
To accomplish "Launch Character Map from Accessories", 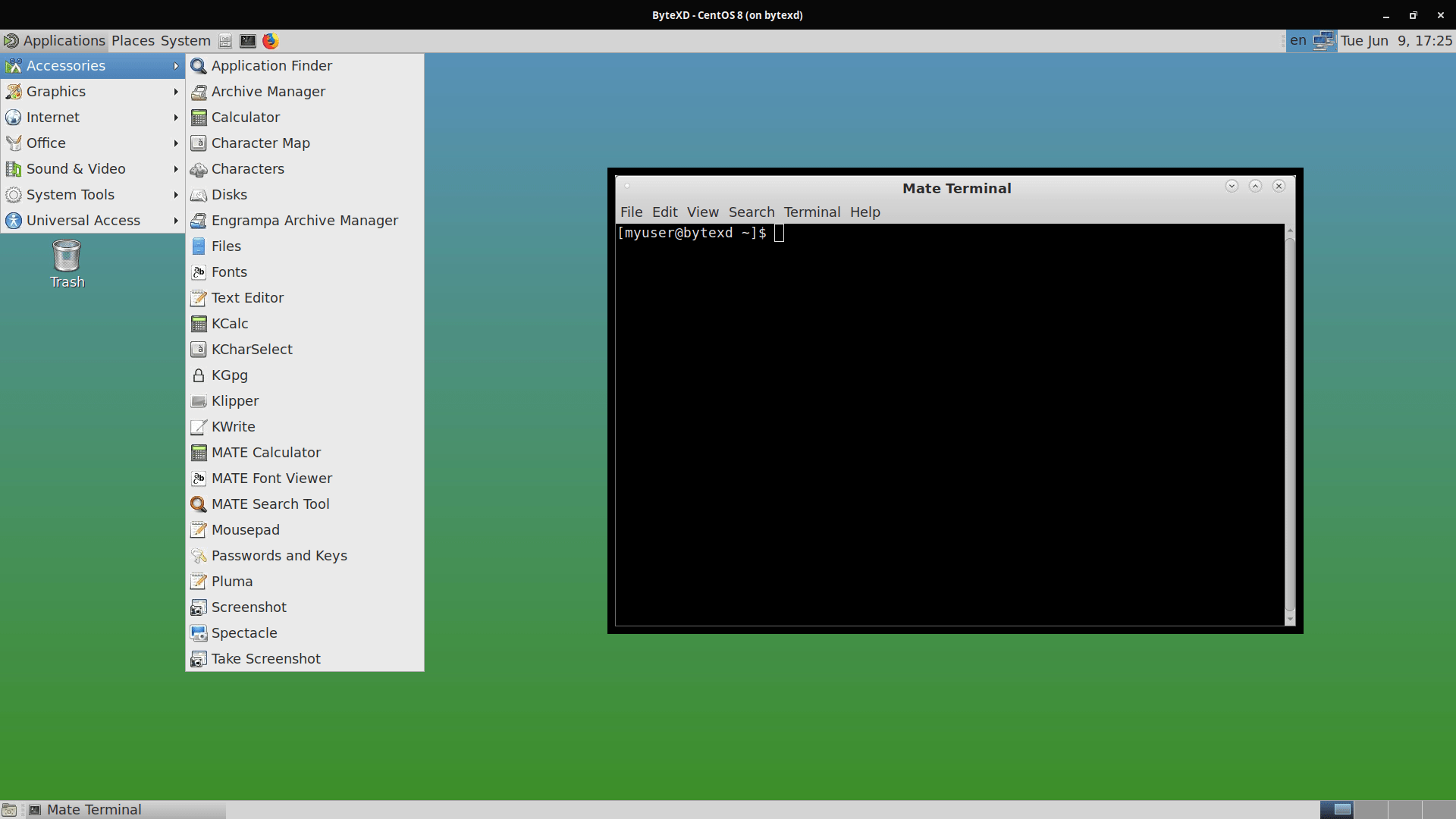I will click(x=261, y=143).
